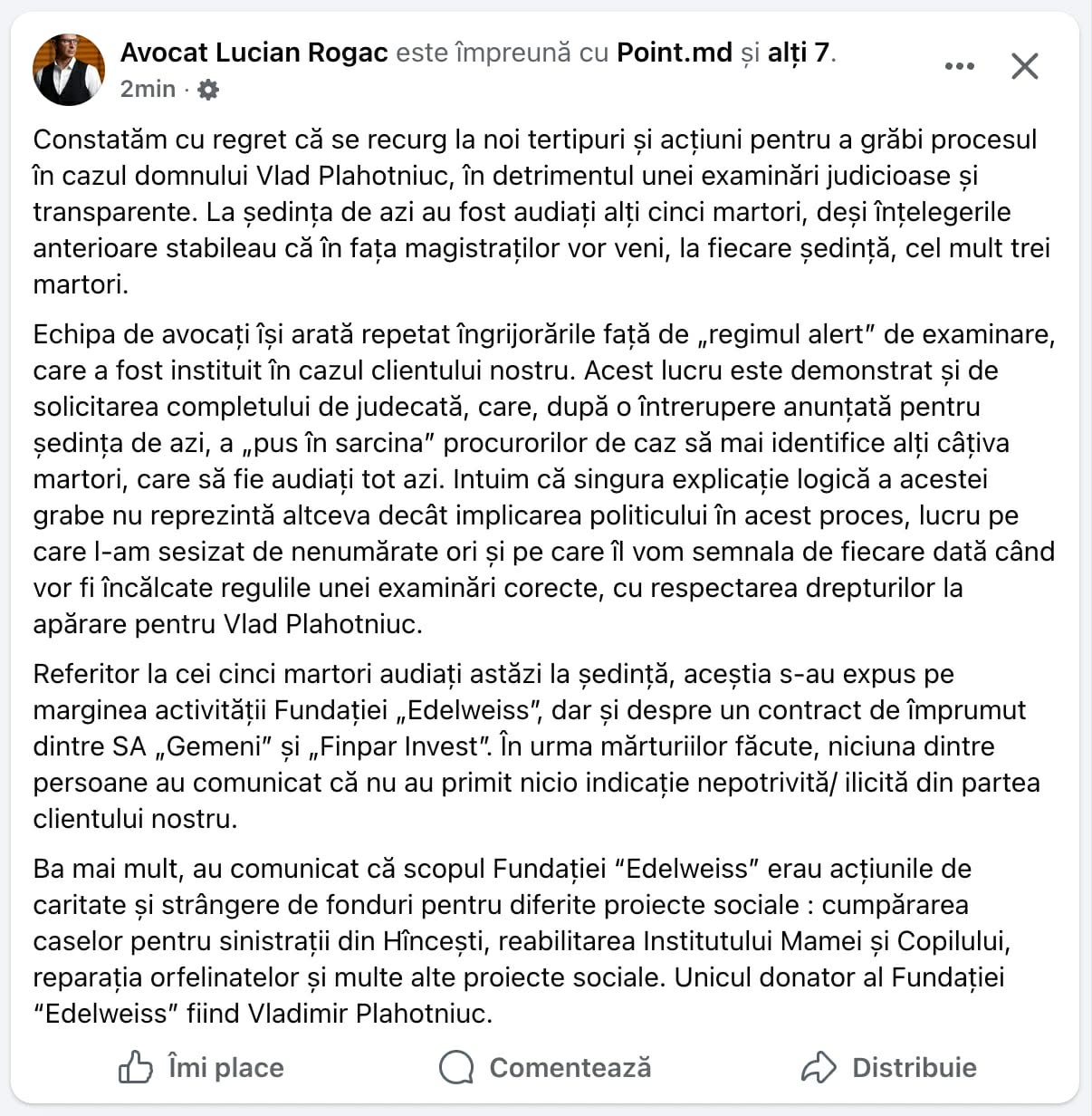Viewport: 1092px width, 1116px height.
Task: Close the post with the X
Action: click(1024, 66)
